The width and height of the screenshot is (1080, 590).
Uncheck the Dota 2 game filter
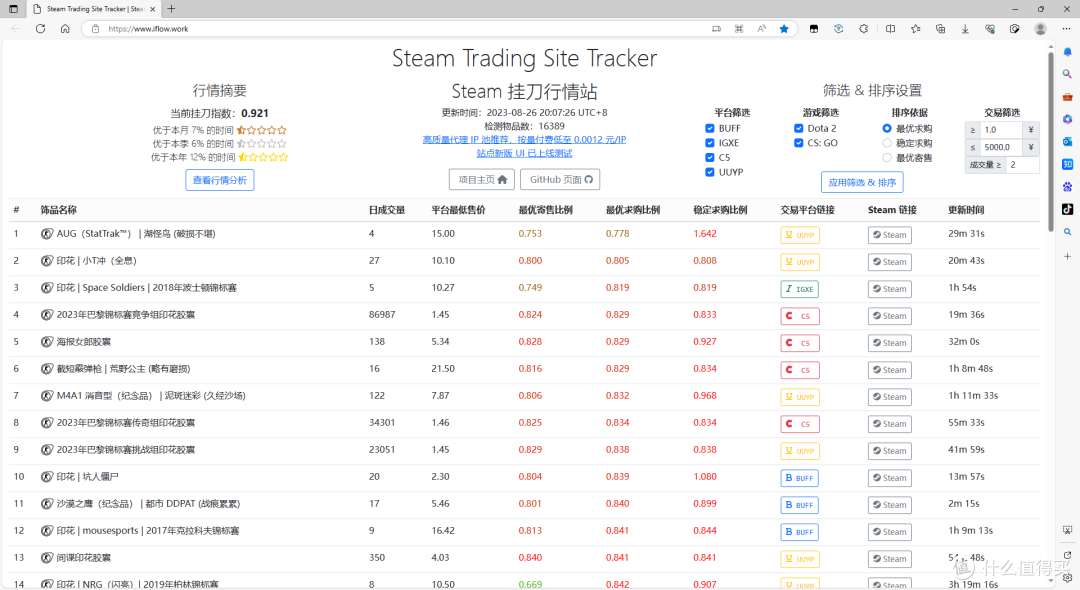(798, 128)
